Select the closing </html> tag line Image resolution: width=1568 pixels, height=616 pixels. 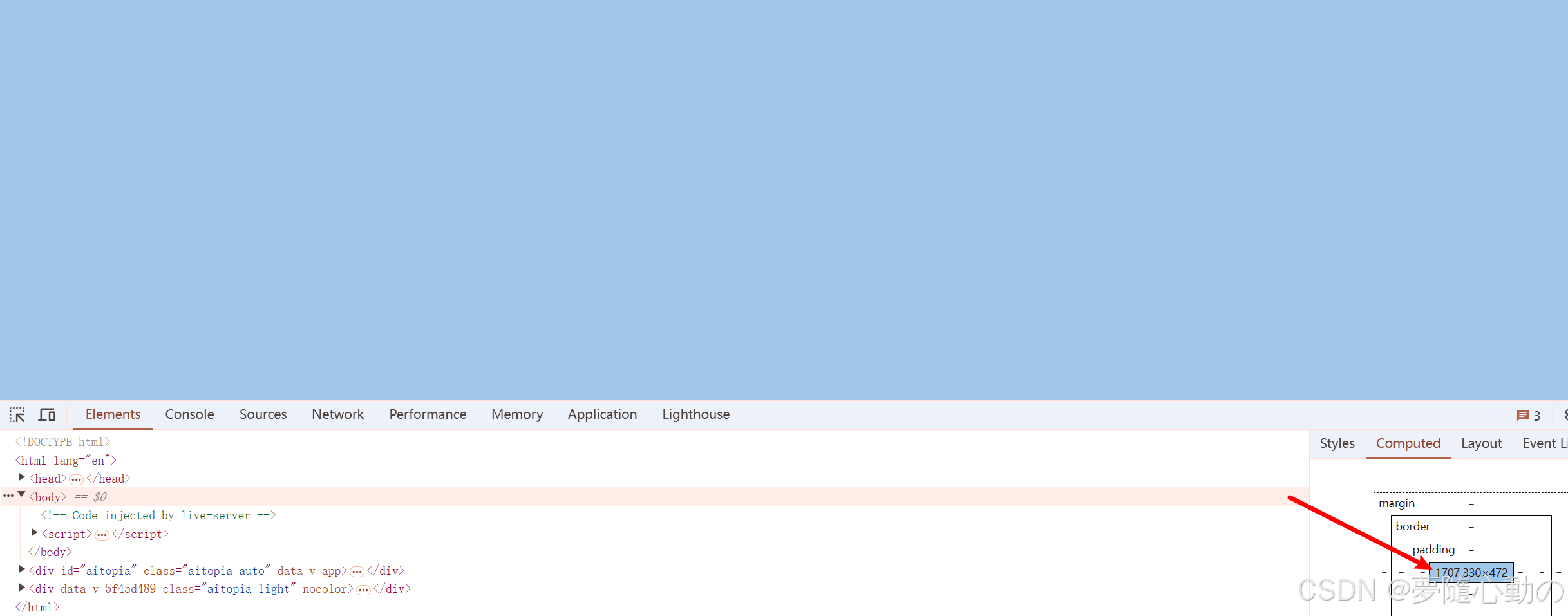pyautogui.click(x=37, y=608)
